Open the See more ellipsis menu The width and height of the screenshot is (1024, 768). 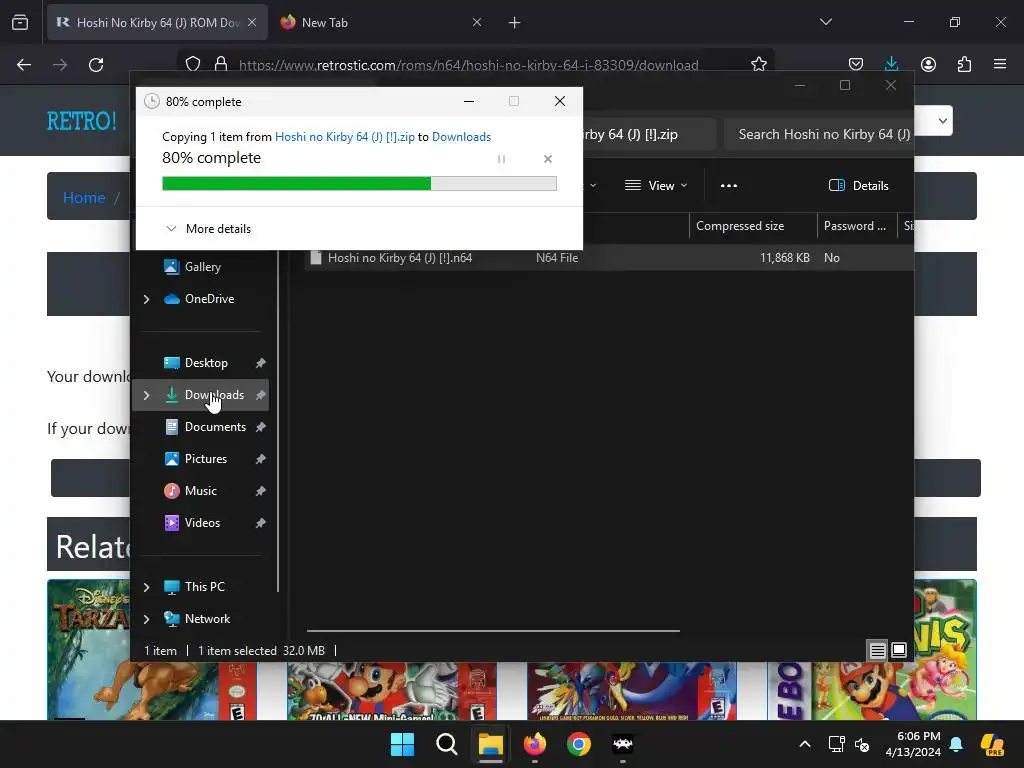[x=729, y=185]
